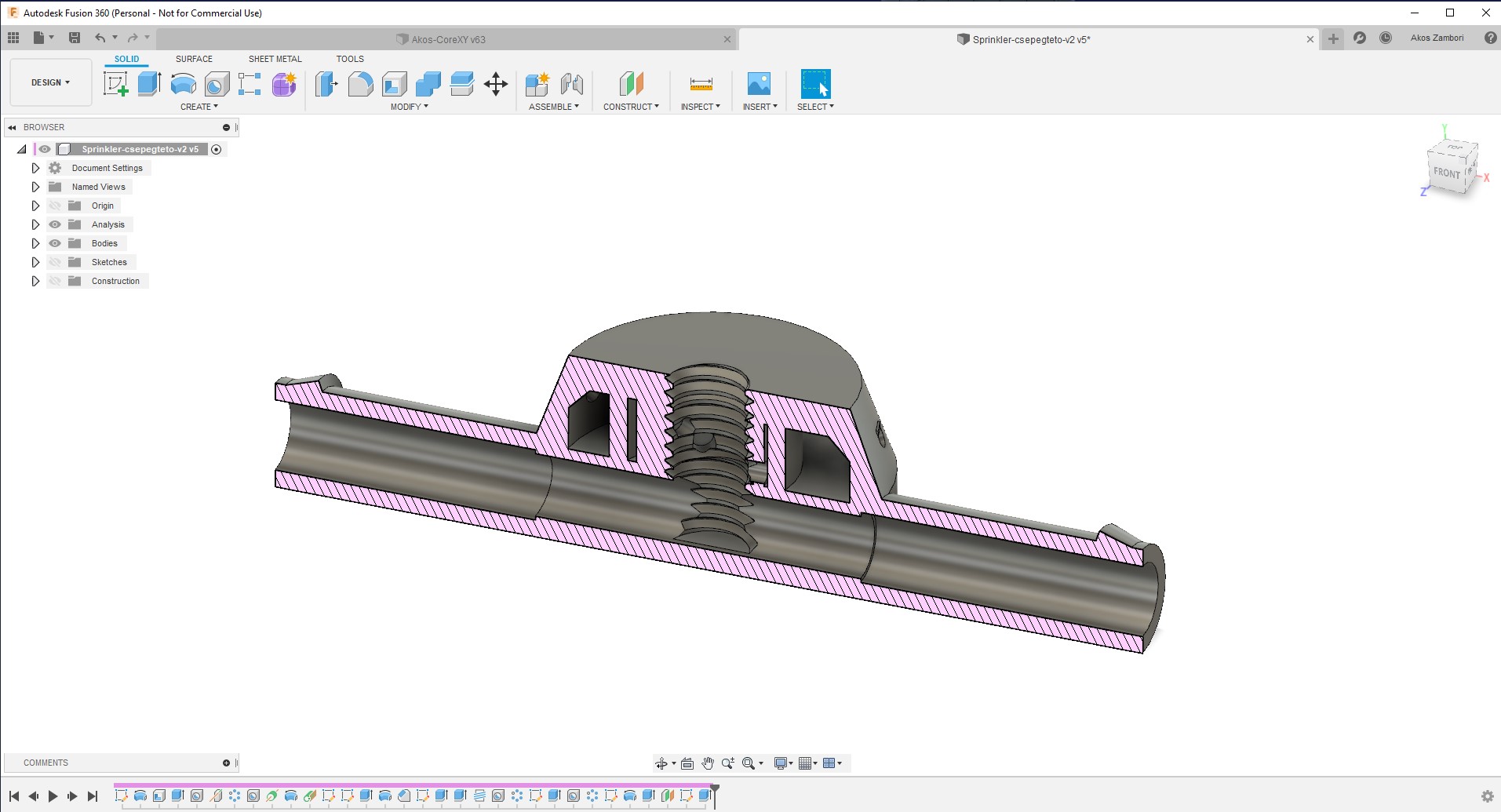Toggle visibility of Origin folder

pyautogui.click(x=55, y=206)
